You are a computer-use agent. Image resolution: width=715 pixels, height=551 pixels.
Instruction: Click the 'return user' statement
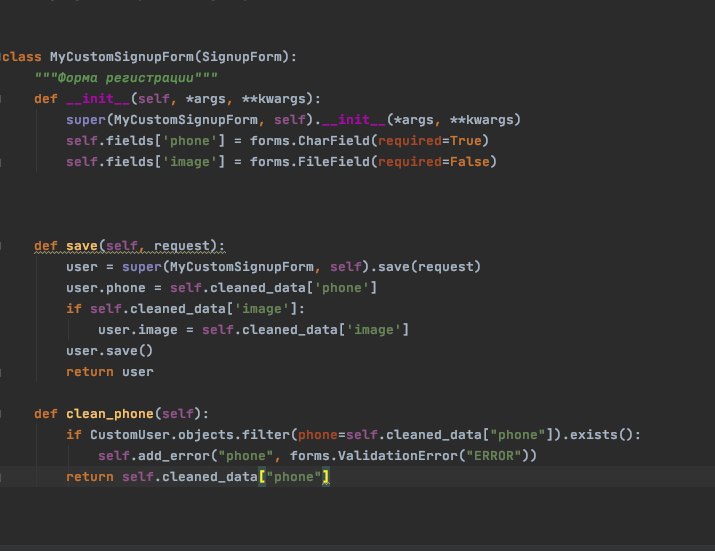(x=110, y=372)
